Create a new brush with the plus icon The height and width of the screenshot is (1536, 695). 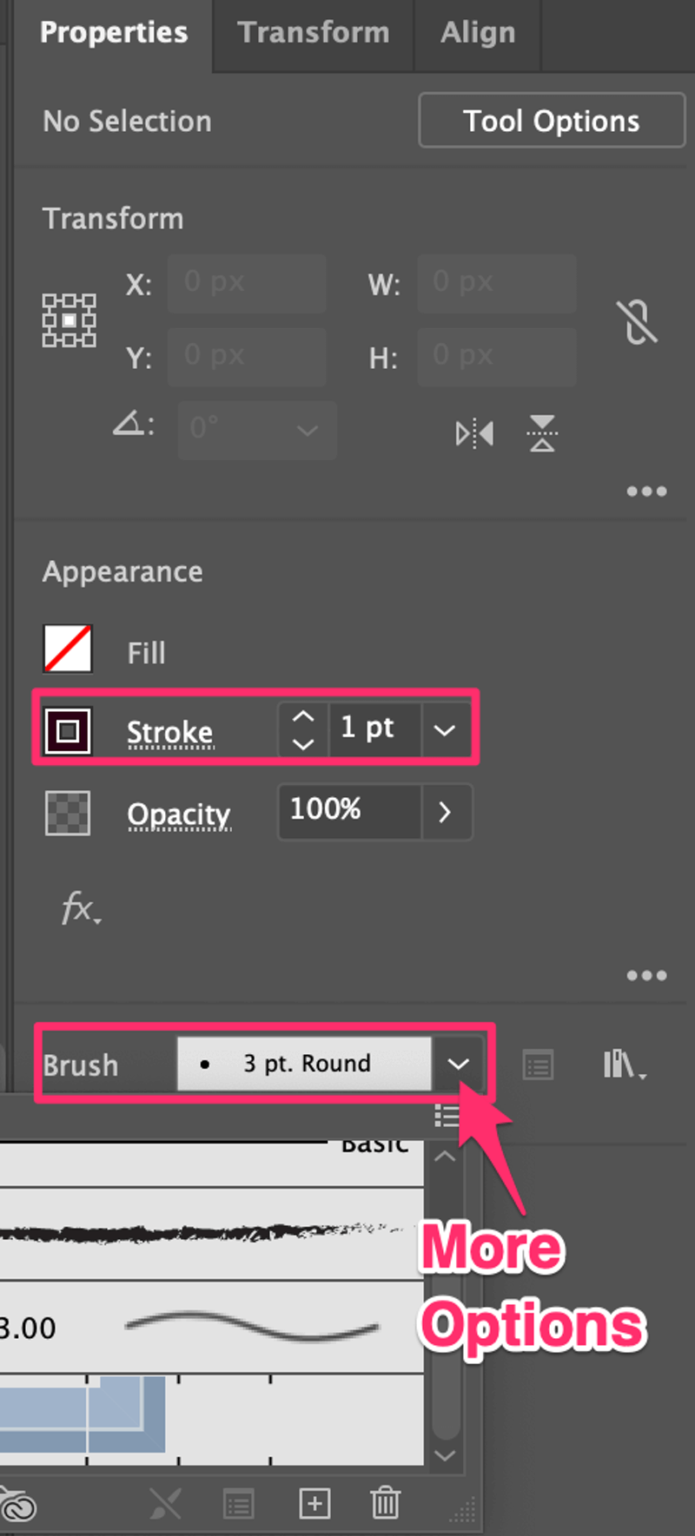314,1503
